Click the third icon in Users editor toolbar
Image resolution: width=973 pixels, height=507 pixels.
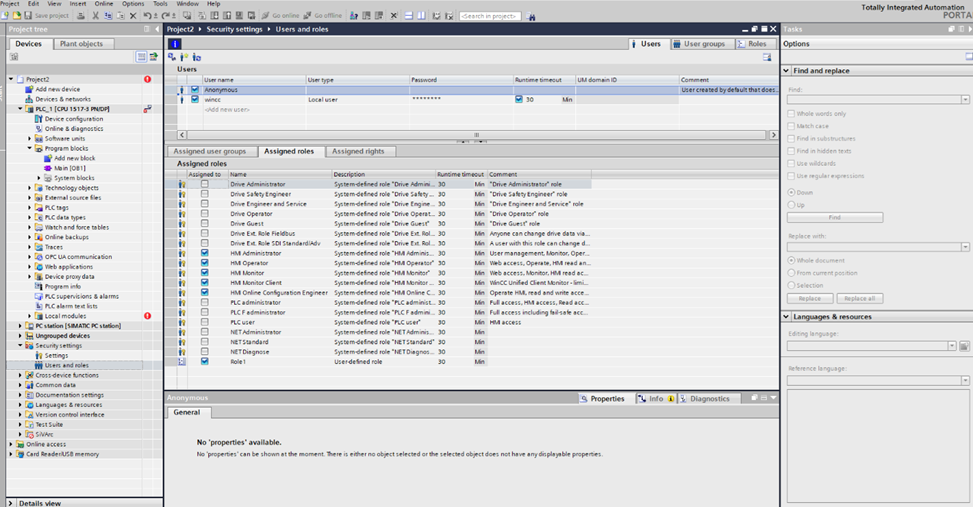pyautogui.click(x=197, y=57)
